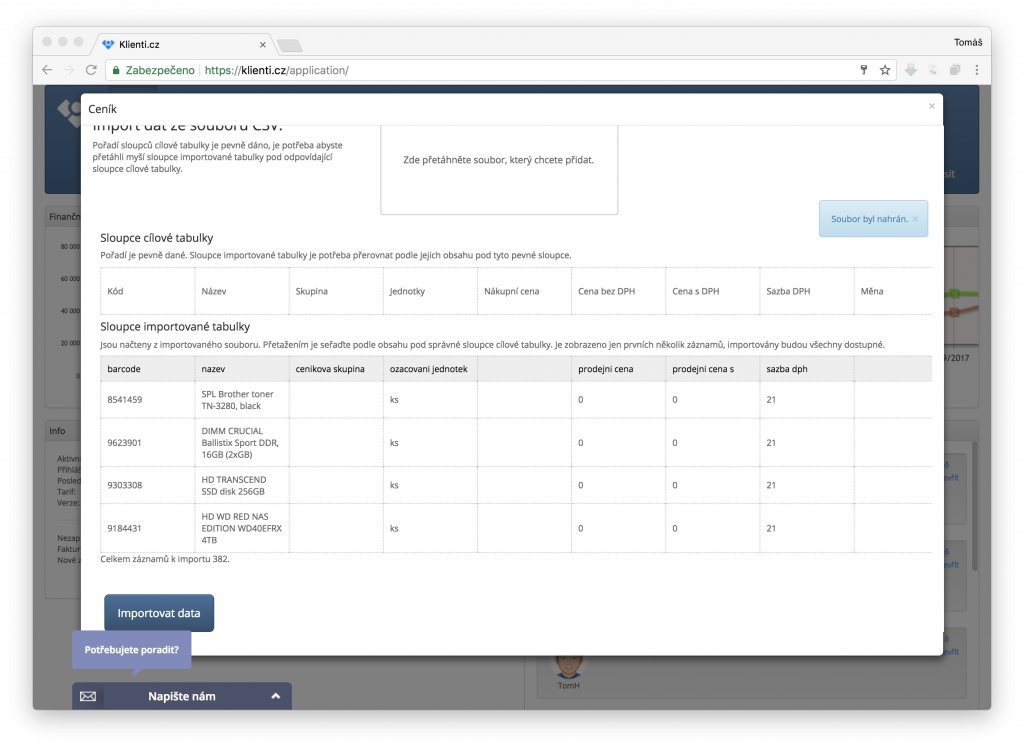The height and width of the screenshot is (749, 1024).
Task: Open the Potřebujete poradit? help bubble
Action: [131, 650]
